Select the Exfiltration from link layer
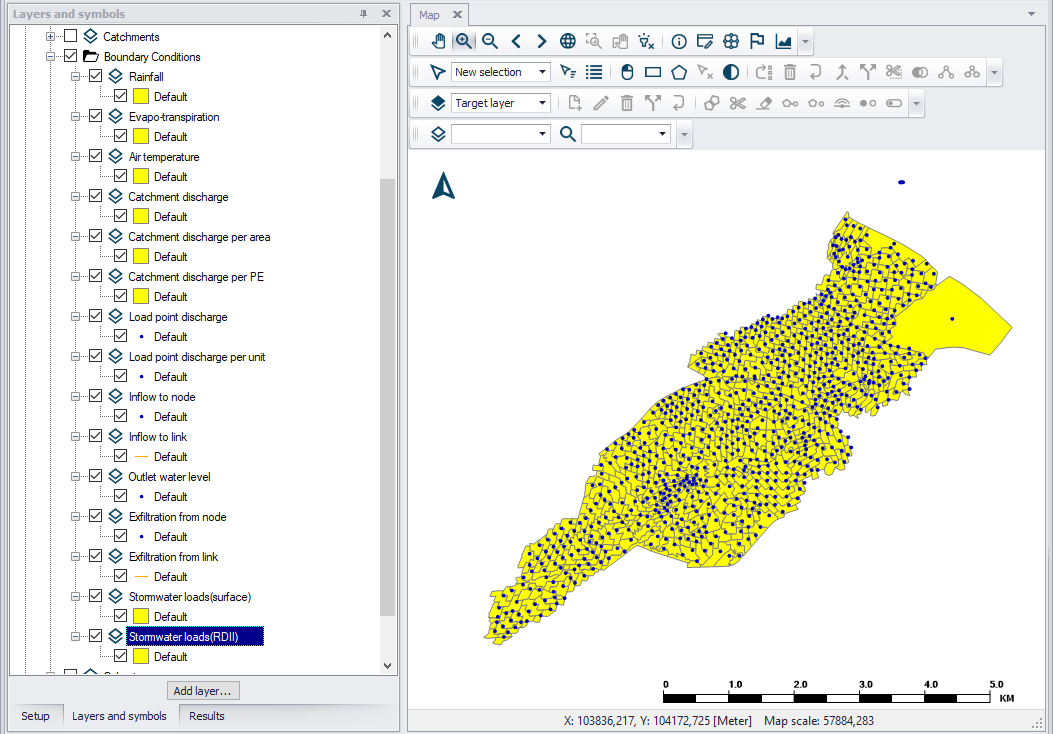 [173, 557]
